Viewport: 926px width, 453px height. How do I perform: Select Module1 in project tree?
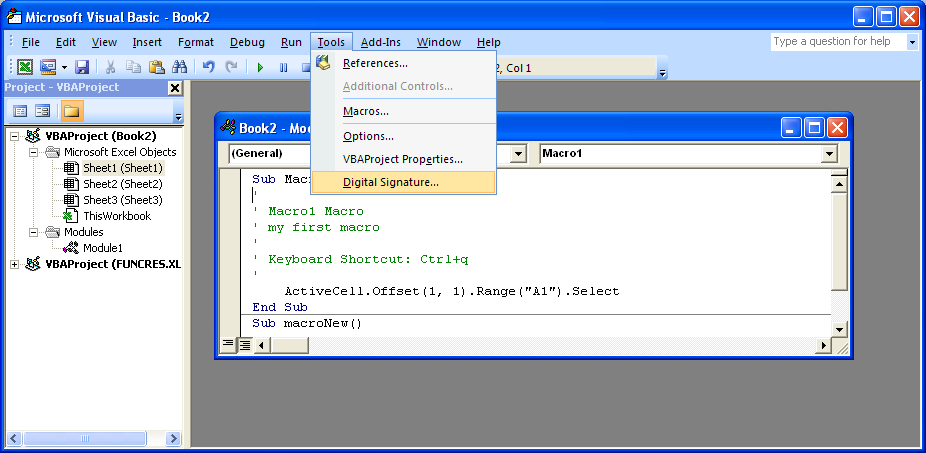coord(103,248)
